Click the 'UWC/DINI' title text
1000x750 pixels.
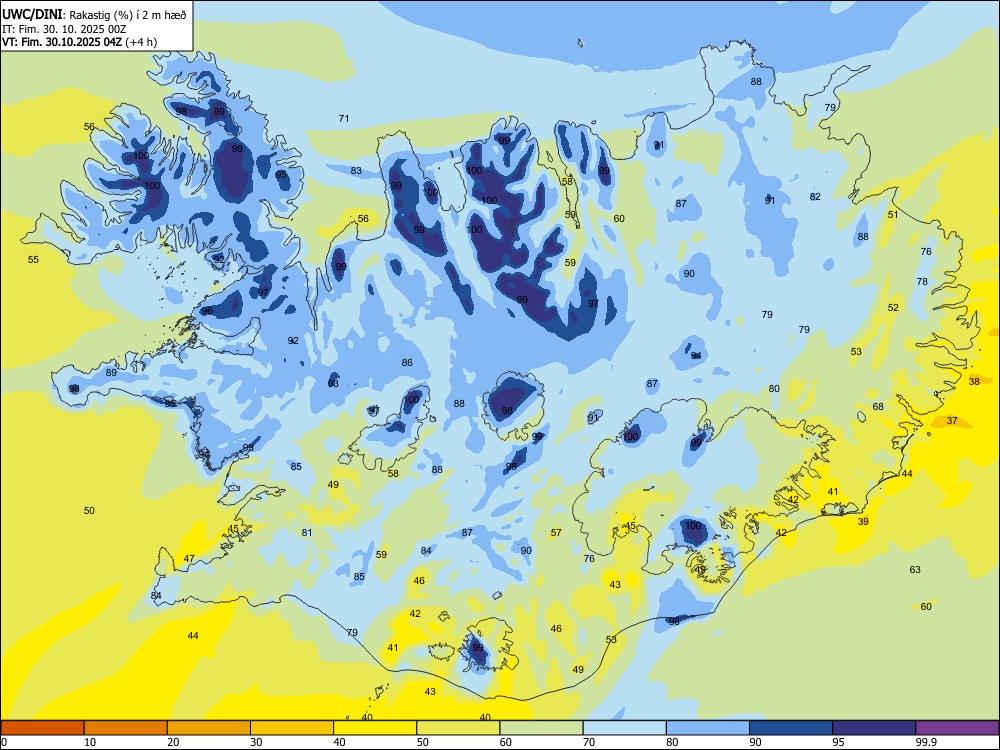32,15
